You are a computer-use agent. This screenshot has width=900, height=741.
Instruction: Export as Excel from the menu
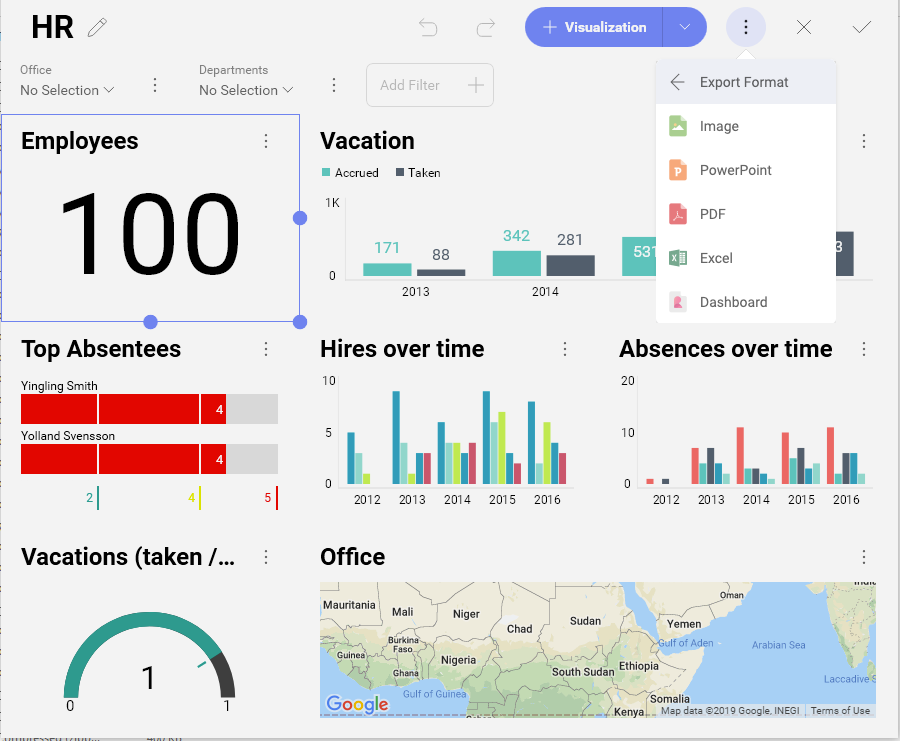tap(716, 258)
